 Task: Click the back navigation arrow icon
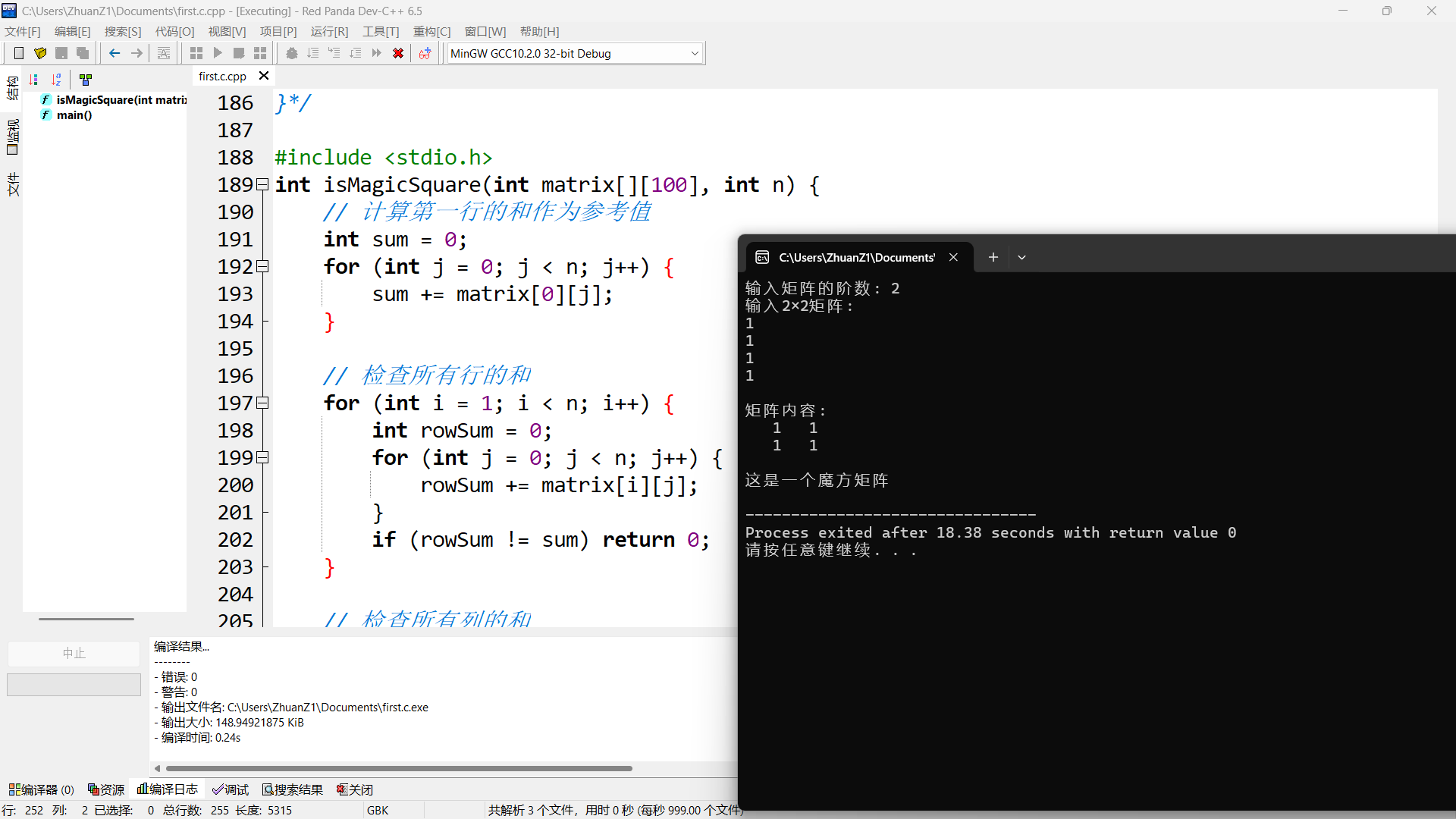pos(115,53)
